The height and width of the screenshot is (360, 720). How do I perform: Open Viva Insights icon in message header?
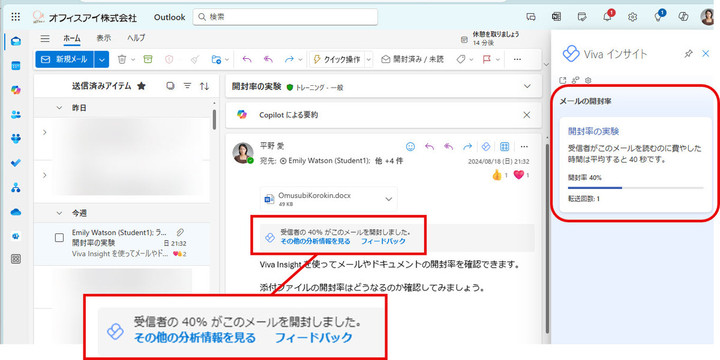click(485, 146)
